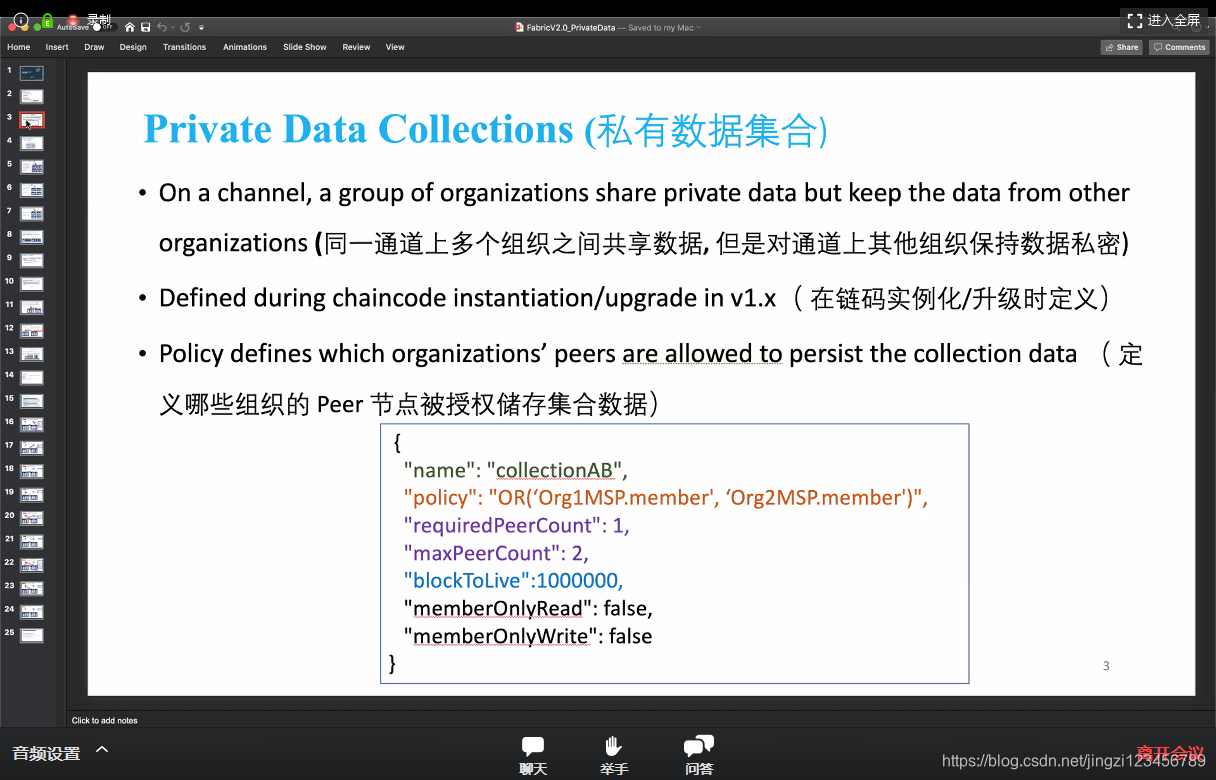Select slide 5 thumbnail
1216x780 pixels.
click(x=32, y=167)
